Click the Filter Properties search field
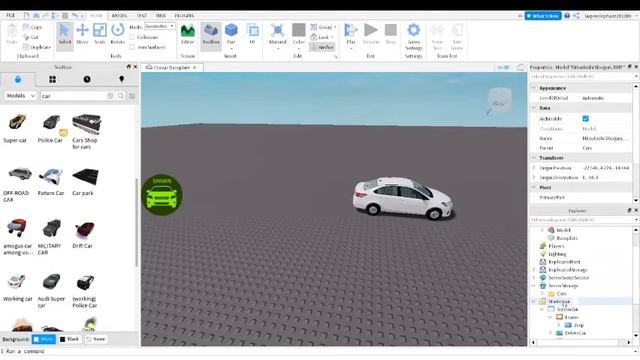 [x=581, y=77]
